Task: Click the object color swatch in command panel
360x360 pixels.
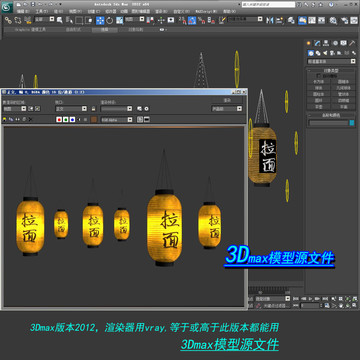Action: coord(352,123)
